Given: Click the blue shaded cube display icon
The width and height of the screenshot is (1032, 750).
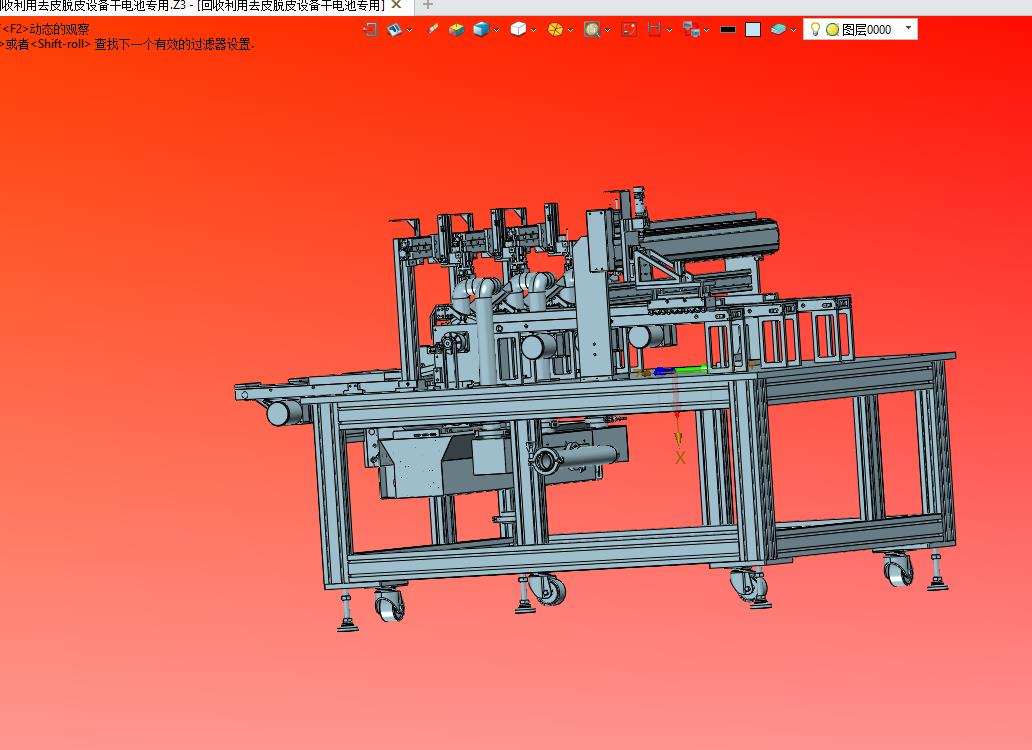Looking at the screenshot, I should click(481, 30).
